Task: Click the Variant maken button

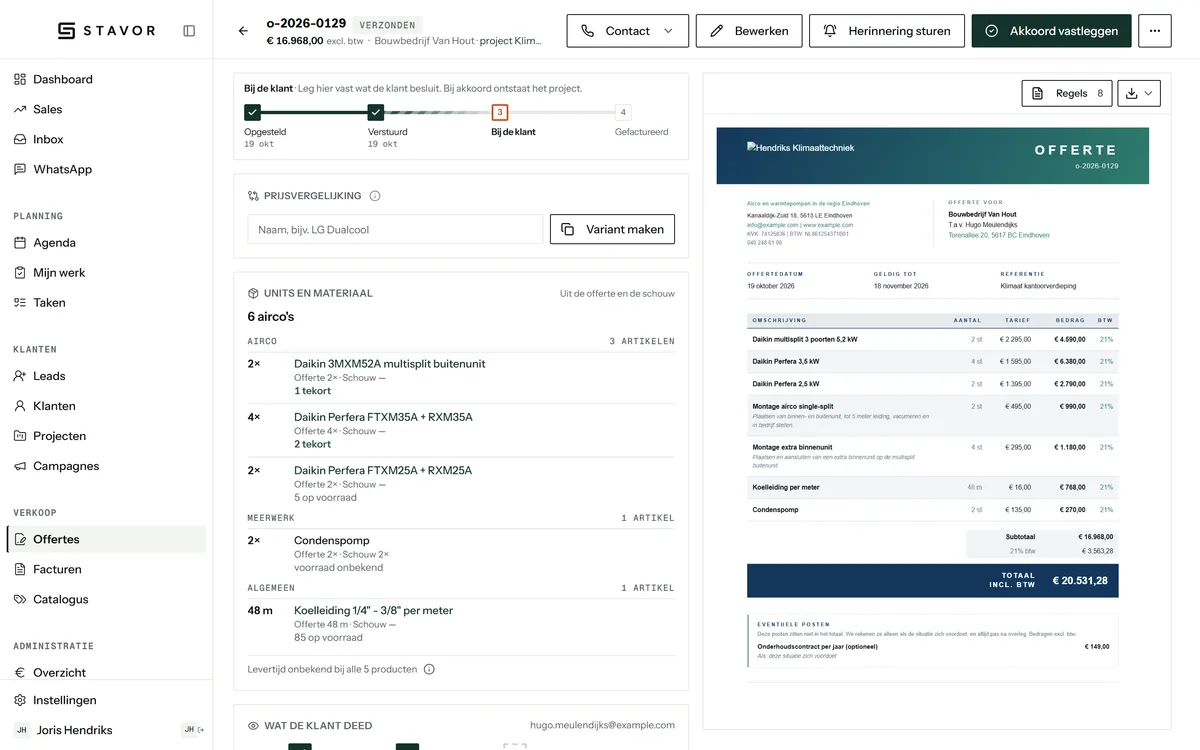Action: click(x=613, y=229)
